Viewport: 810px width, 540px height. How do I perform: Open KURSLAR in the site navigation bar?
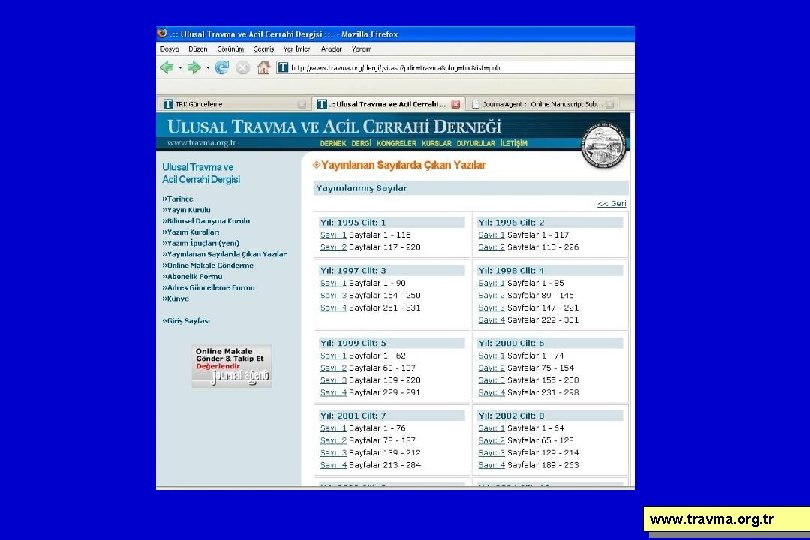[436, 143]
